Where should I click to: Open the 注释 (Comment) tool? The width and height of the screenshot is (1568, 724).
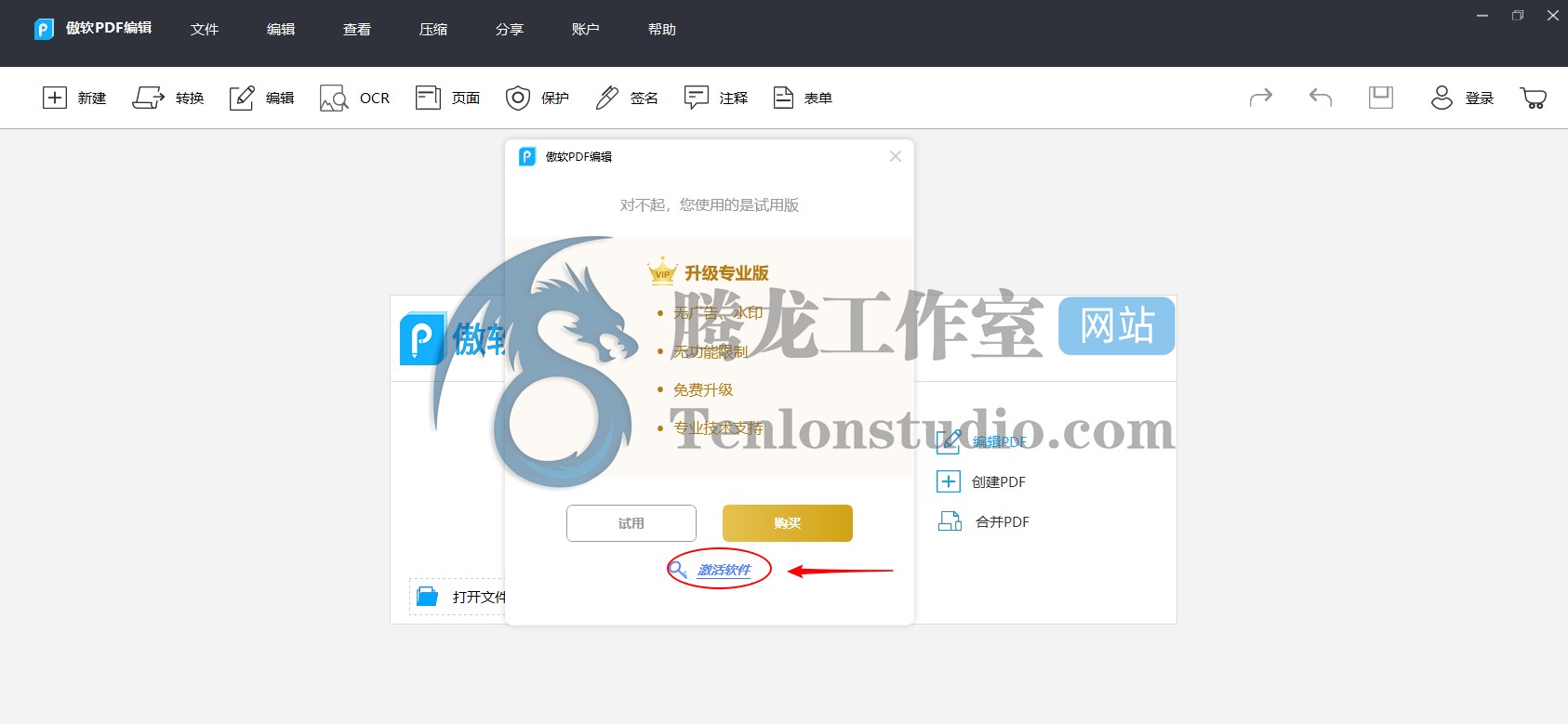[x=696, y=98]
